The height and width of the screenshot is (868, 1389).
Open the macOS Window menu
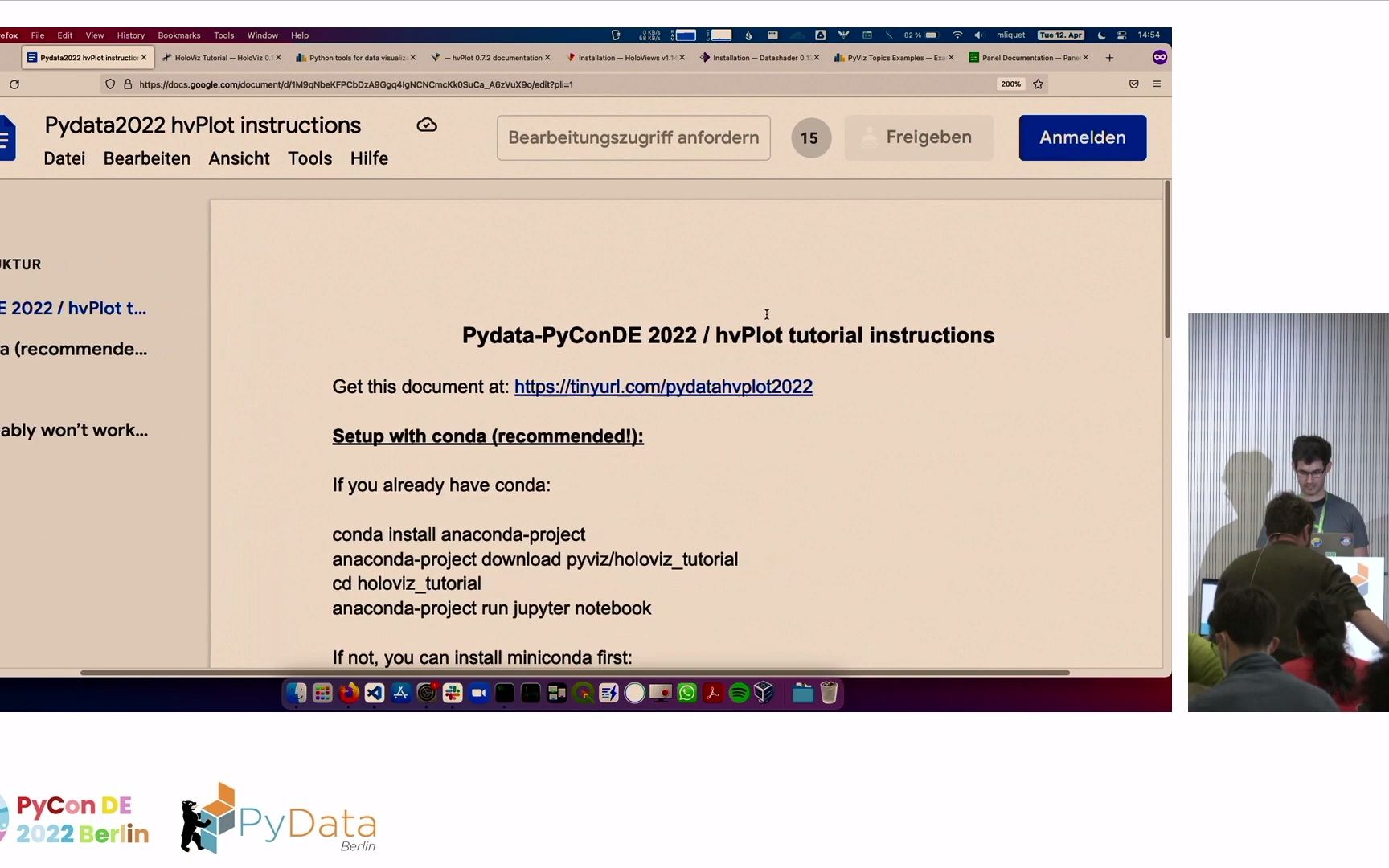point(263,35)
